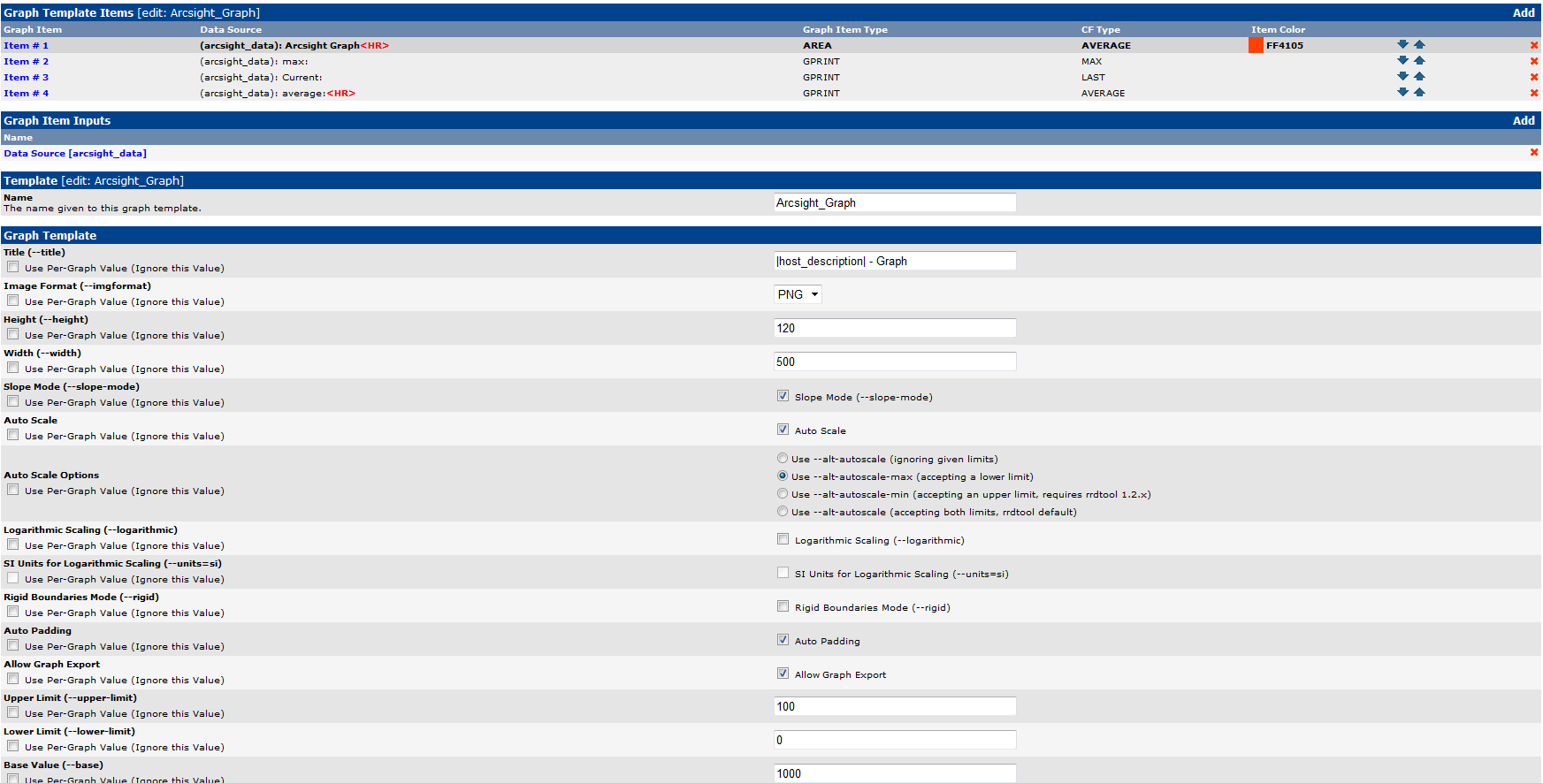
Task: Click the FF4105 color swatch
Action: tap(1256, 45)
